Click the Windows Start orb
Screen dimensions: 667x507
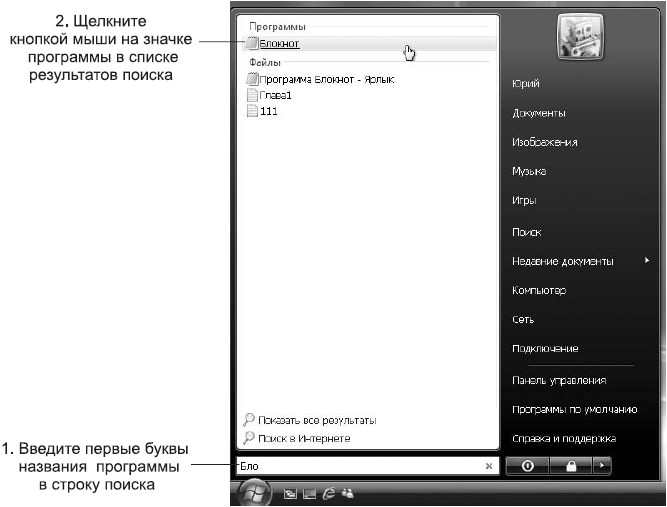point(255,492)
